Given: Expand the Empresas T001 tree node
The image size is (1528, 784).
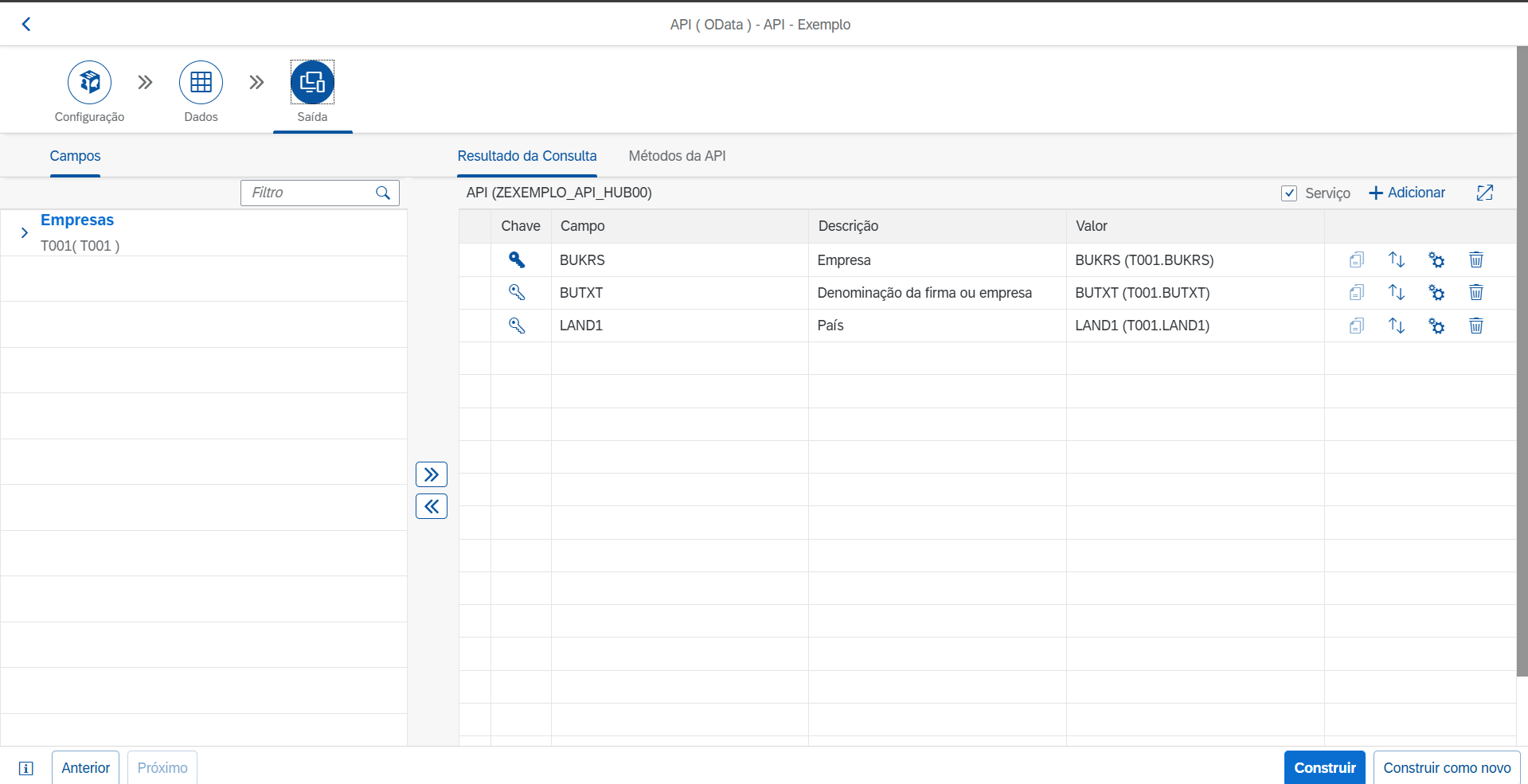Looking at the screenshot, I should tap(25, 232).
